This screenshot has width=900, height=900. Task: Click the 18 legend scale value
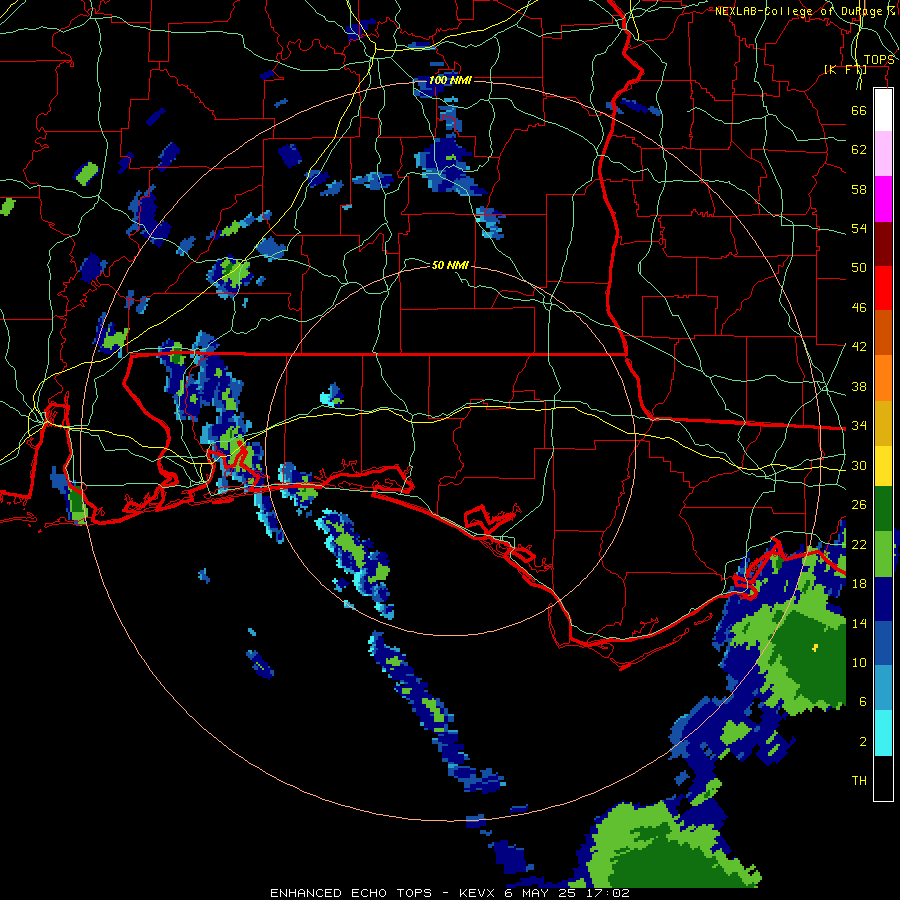tap(859, 584)
